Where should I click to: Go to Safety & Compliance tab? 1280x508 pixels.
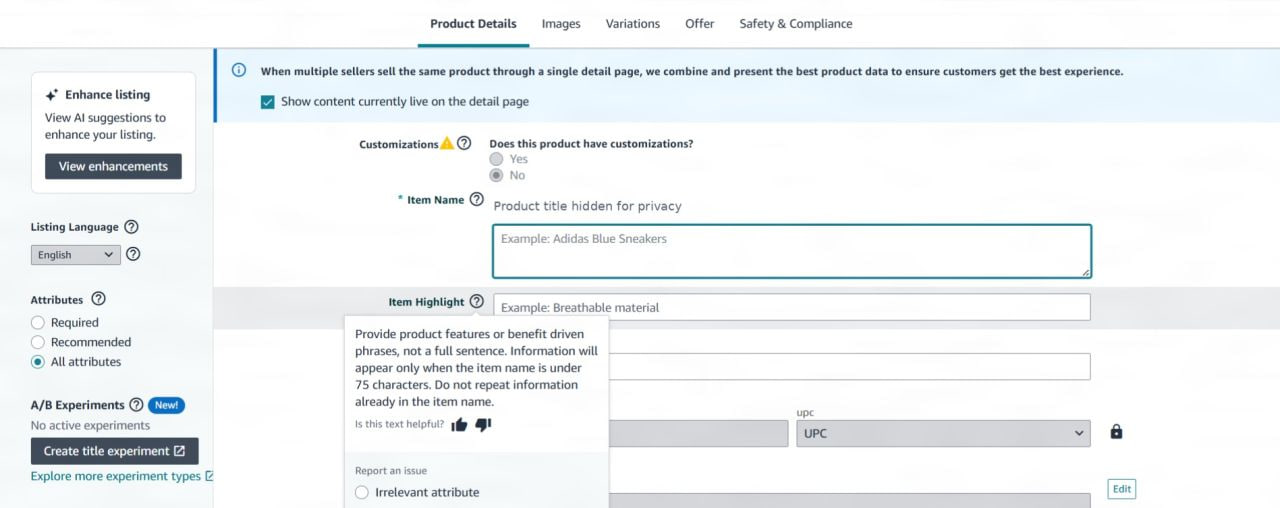click(x=796, y=24)
